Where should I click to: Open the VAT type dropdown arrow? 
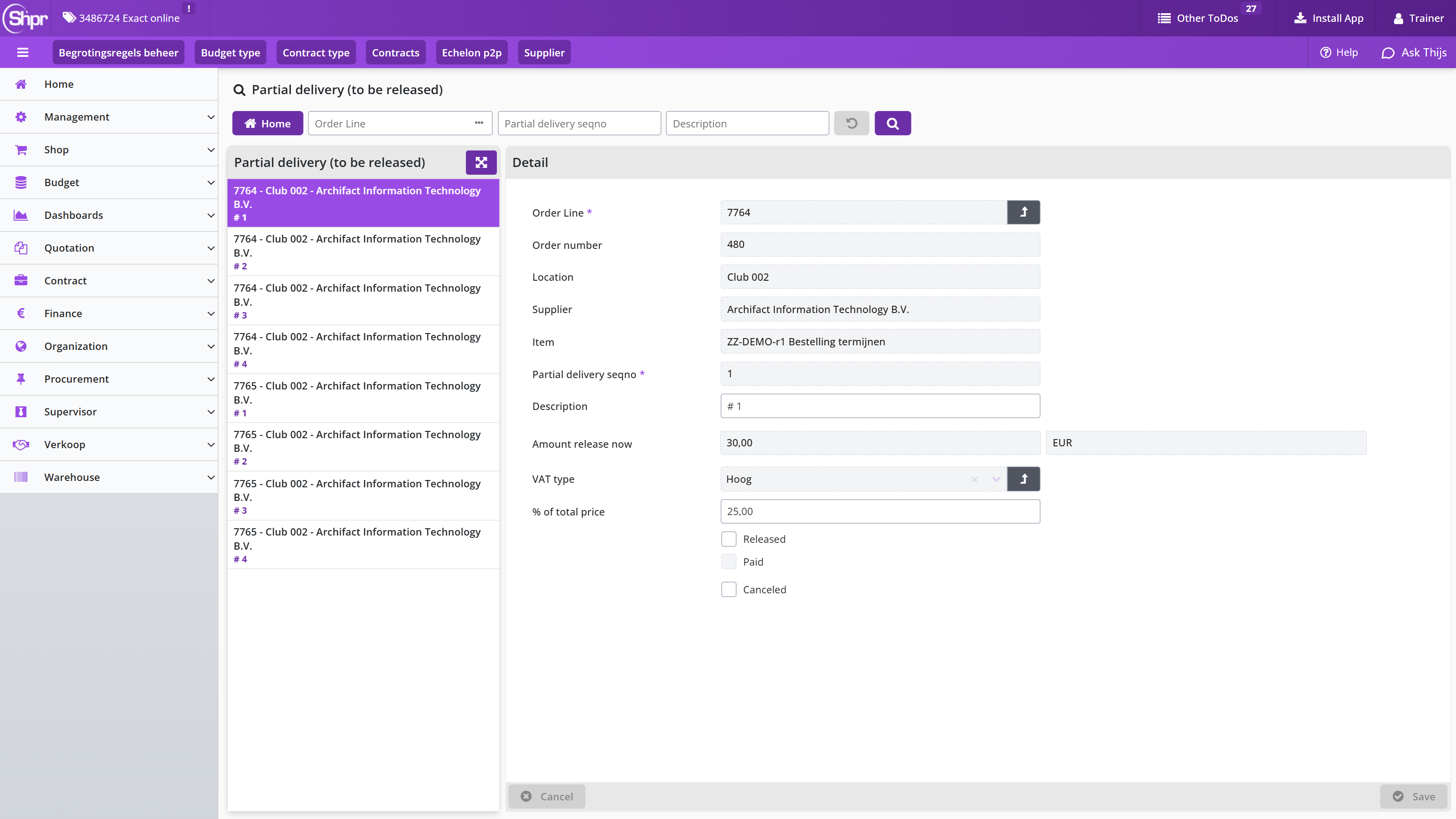coord(996,479)
